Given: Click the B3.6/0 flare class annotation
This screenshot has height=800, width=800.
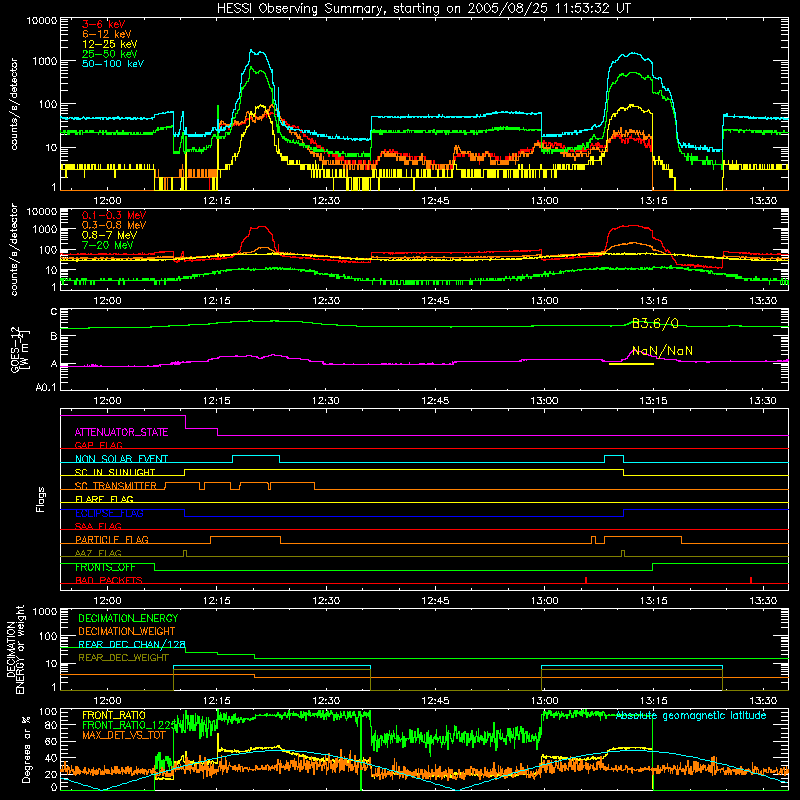Looking at the screenshot, I should coord(655,323).
